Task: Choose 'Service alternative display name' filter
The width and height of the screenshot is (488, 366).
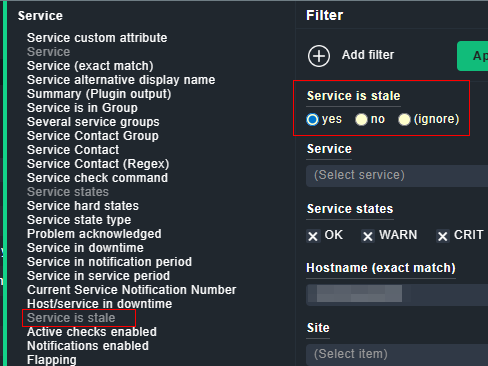Action: (121, 80)
